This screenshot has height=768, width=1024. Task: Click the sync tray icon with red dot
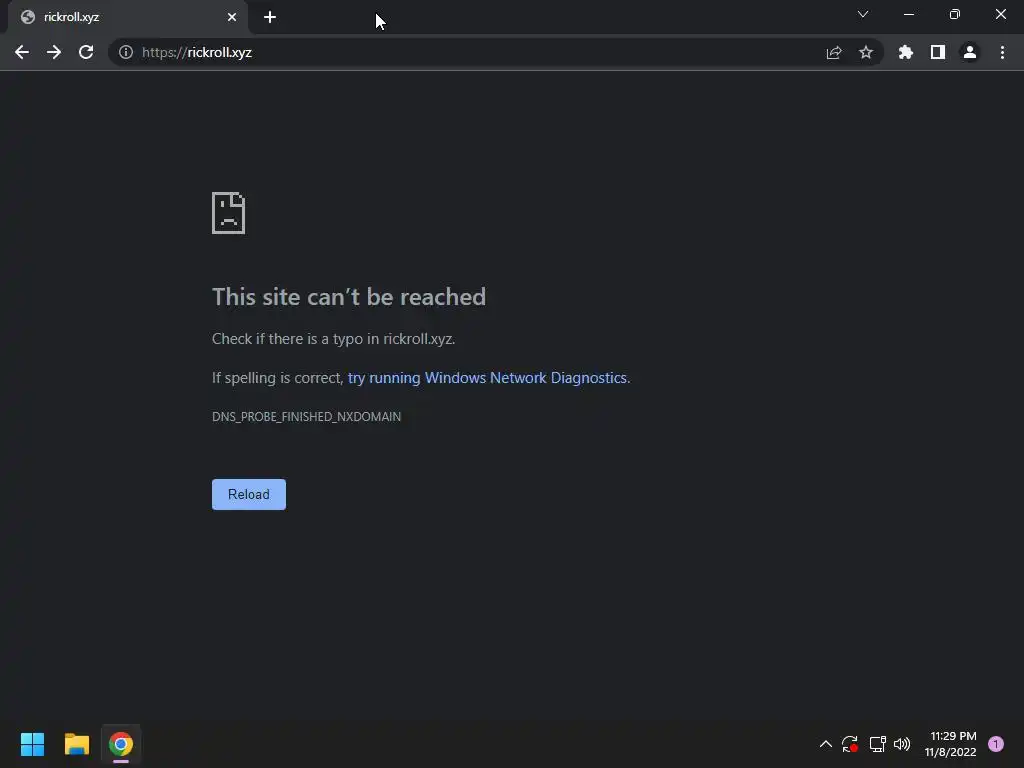pyautogui.click(x=850, y=744)
